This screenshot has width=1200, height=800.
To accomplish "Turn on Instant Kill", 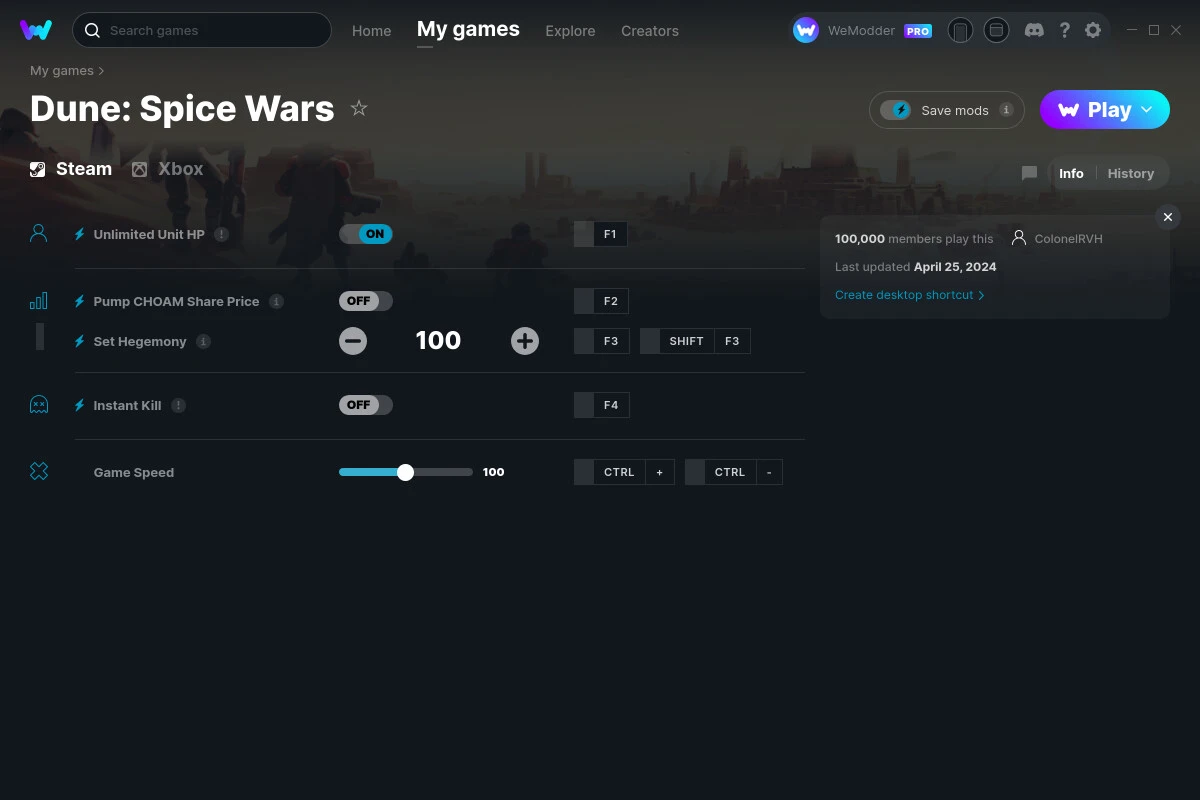I will point(365,405).
